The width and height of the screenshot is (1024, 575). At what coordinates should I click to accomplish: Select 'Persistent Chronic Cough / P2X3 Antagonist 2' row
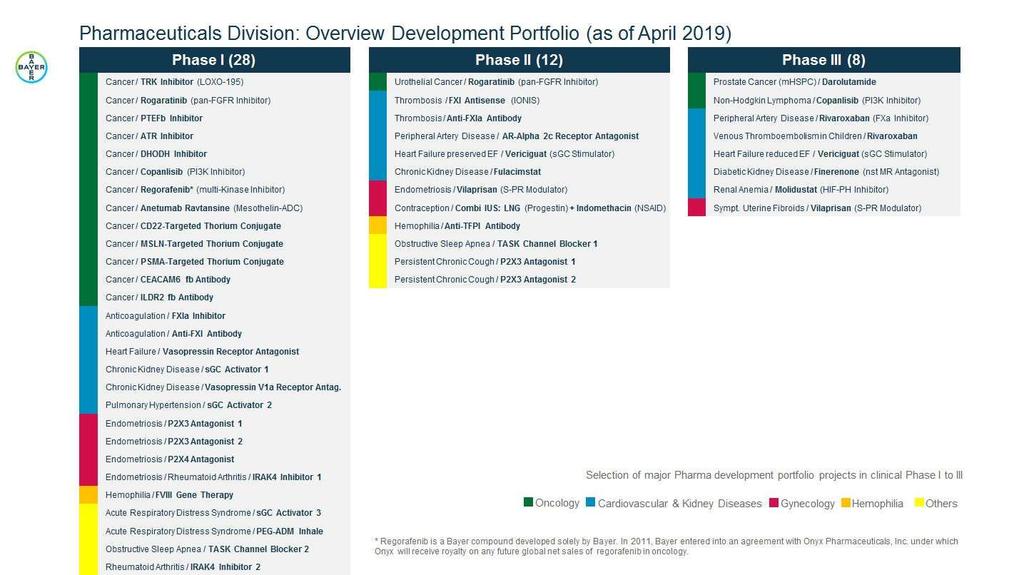tap(519, 279)
